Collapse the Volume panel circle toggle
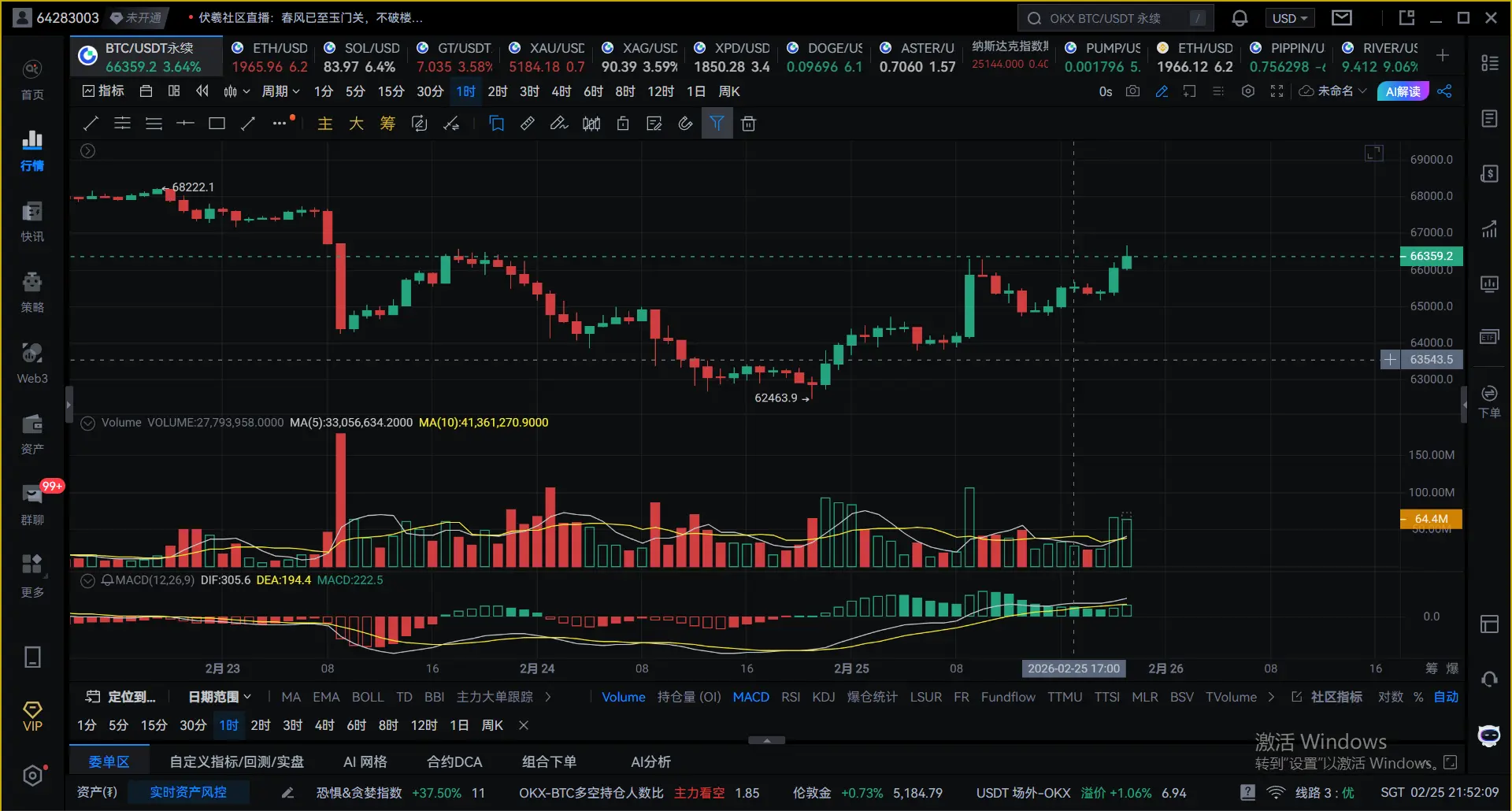This screenshot has width=1512, height=811. click(x=88, y=423)
